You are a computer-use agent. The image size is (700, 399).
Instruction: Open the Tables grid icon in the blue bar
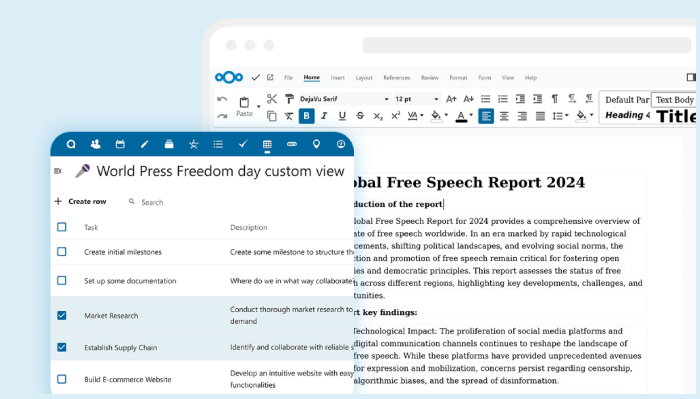[267, 144]
